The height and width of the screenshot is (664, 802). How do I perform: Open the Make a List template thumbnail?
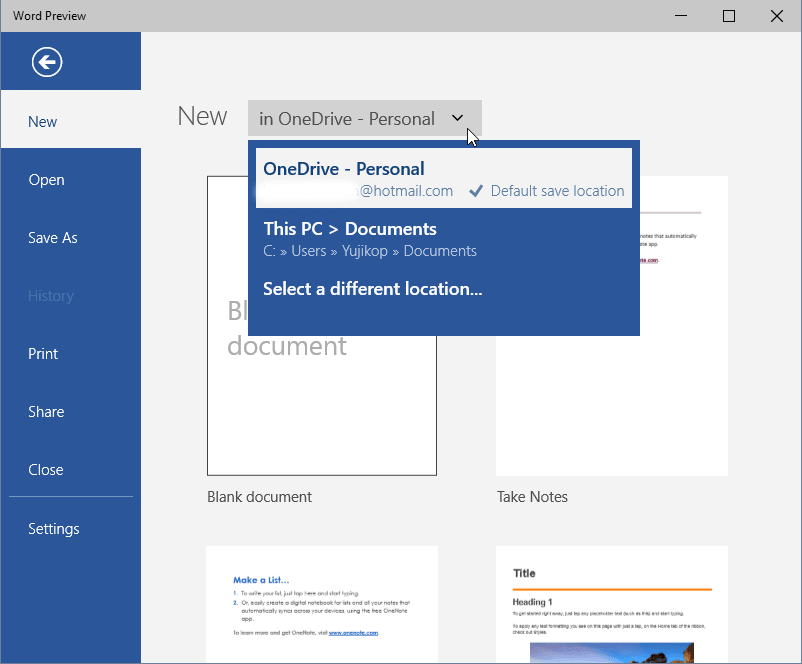coord(322,604)
